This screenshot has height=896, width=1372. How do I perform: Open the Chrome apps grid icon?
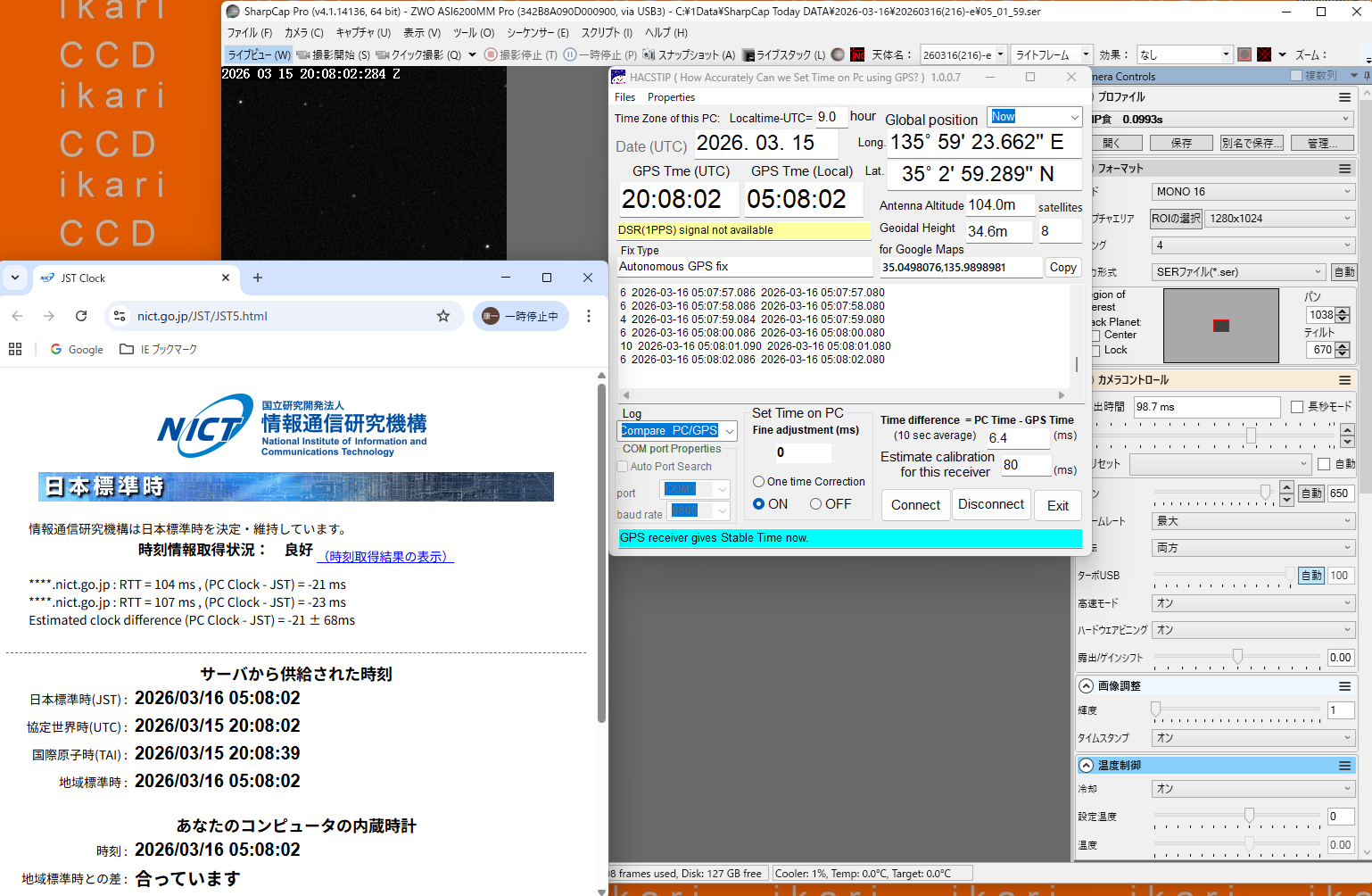coord(15,350)
